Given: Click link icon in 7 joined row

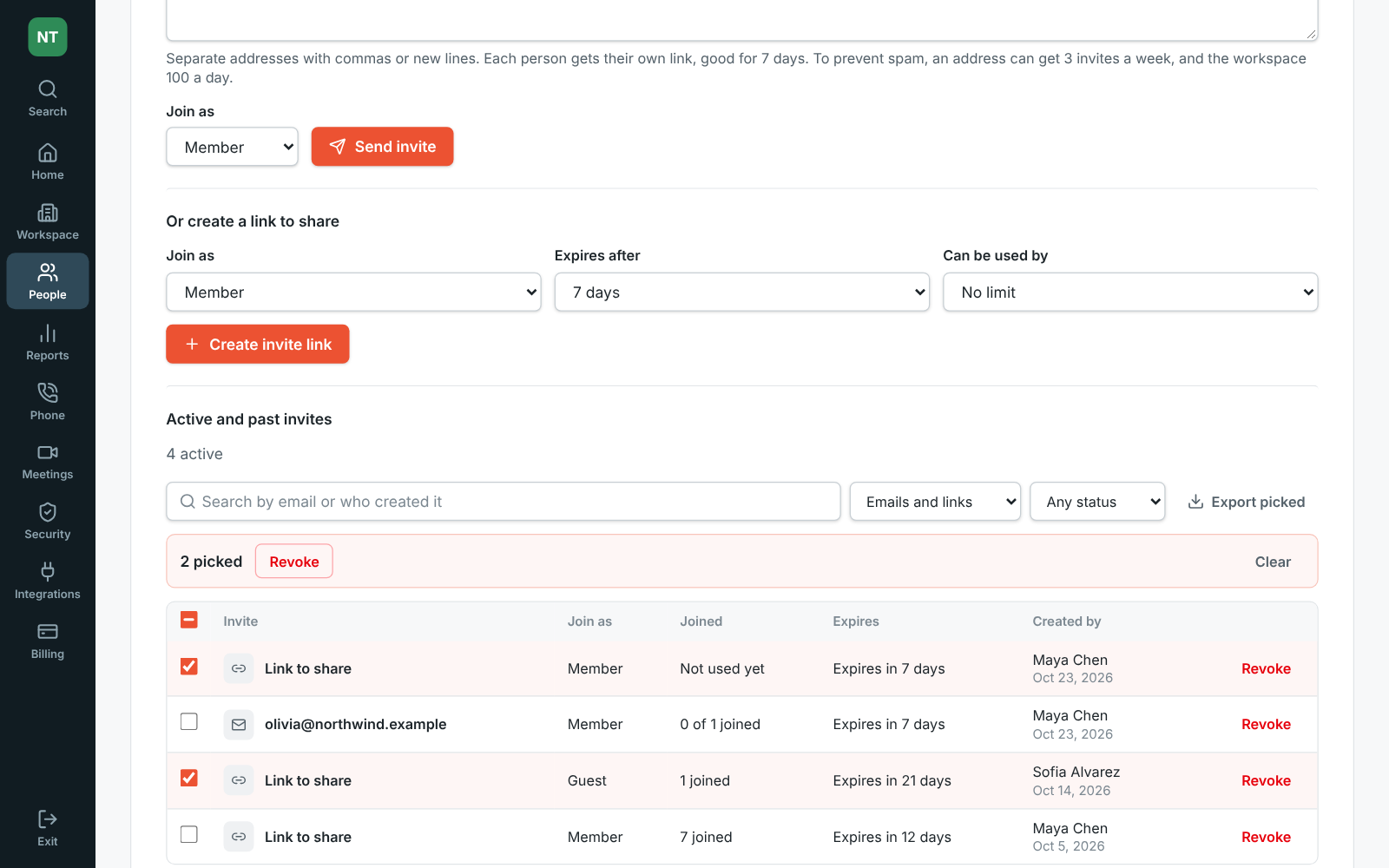Looking at the screenshot, I should [x=239, y=837].
